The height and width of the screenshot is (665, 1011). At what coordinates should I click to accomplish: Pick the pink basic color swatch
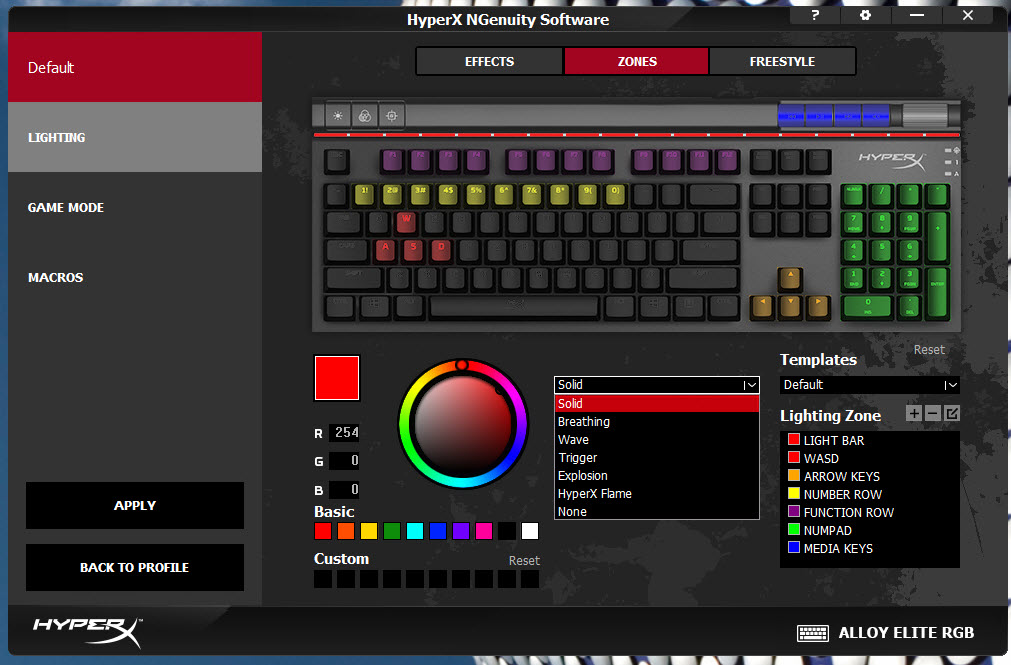click(484, 531)
